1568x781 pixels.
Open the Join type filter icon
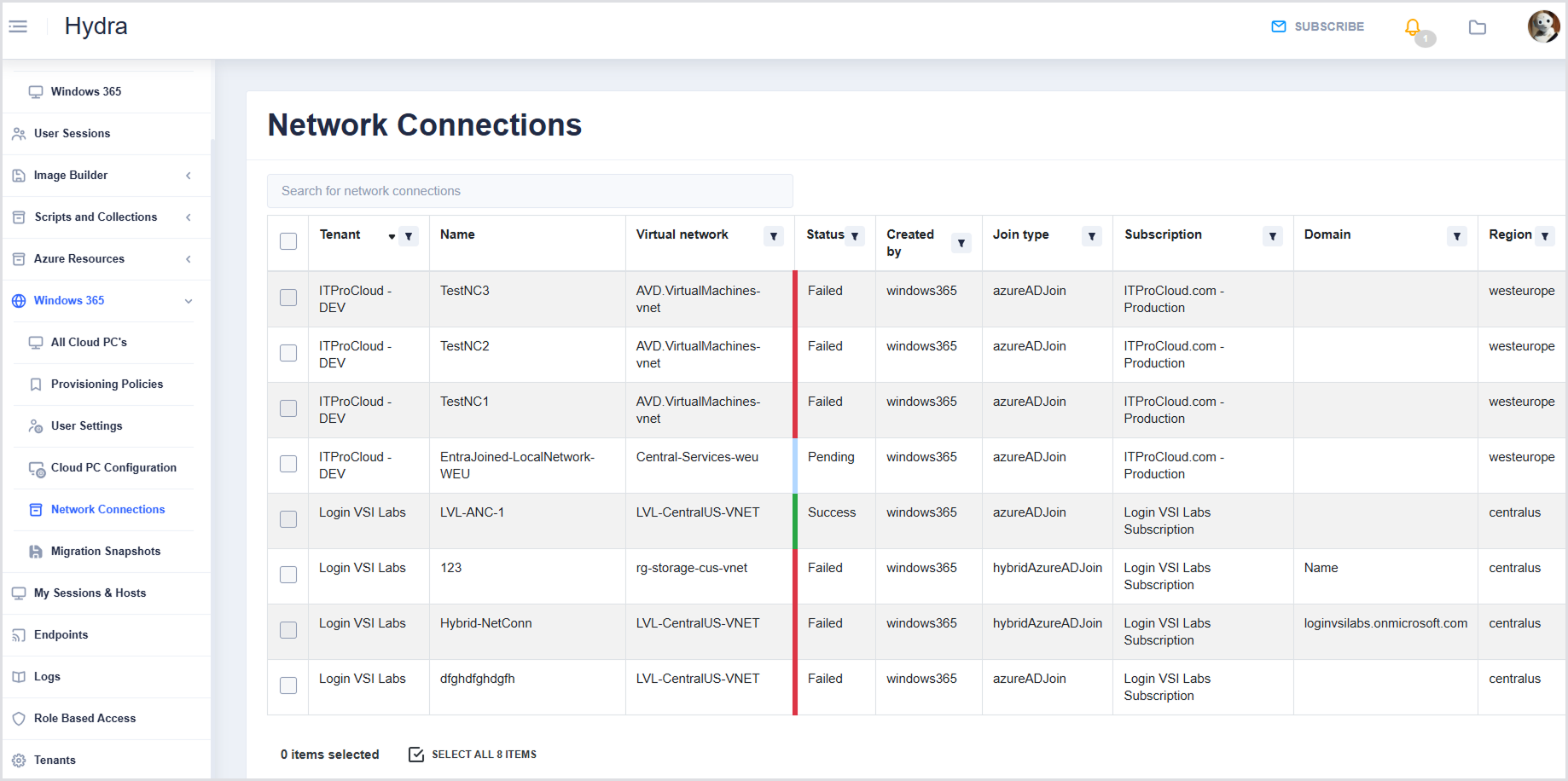[1092, 236]
